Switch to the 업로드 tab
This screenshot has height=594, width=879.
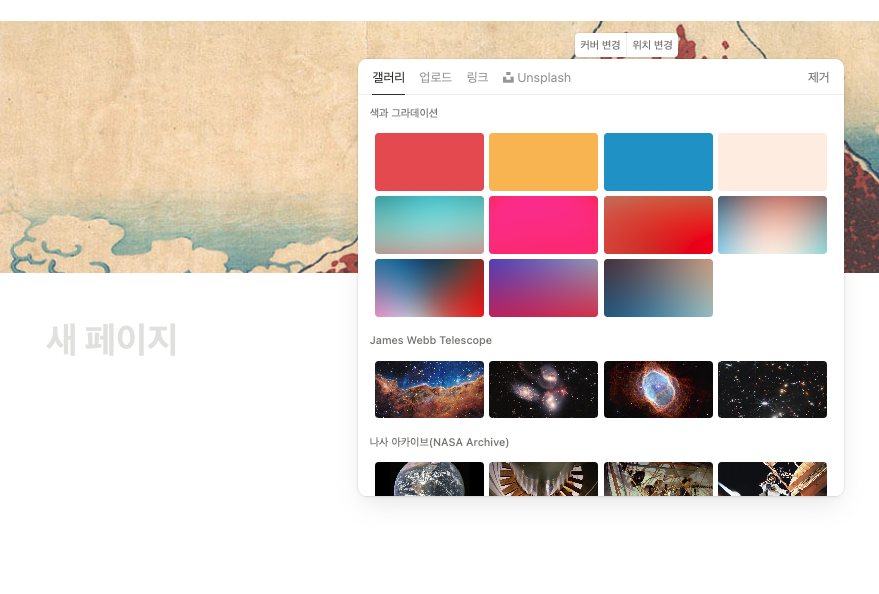pyautogui.click(x=435, y=77)
